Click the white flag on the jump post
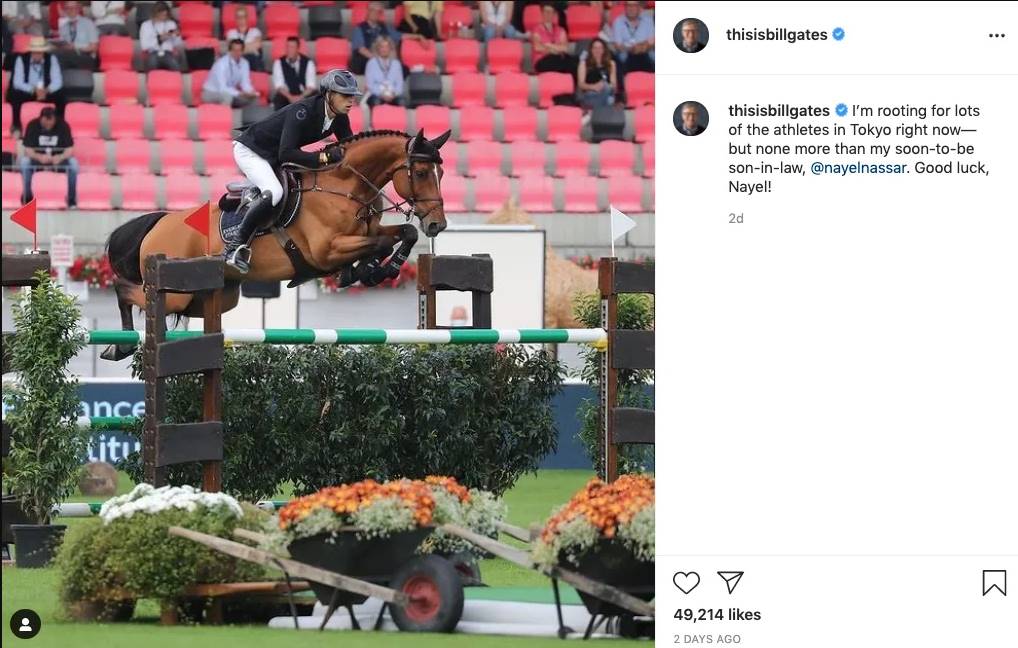 [x=621, y=223]
